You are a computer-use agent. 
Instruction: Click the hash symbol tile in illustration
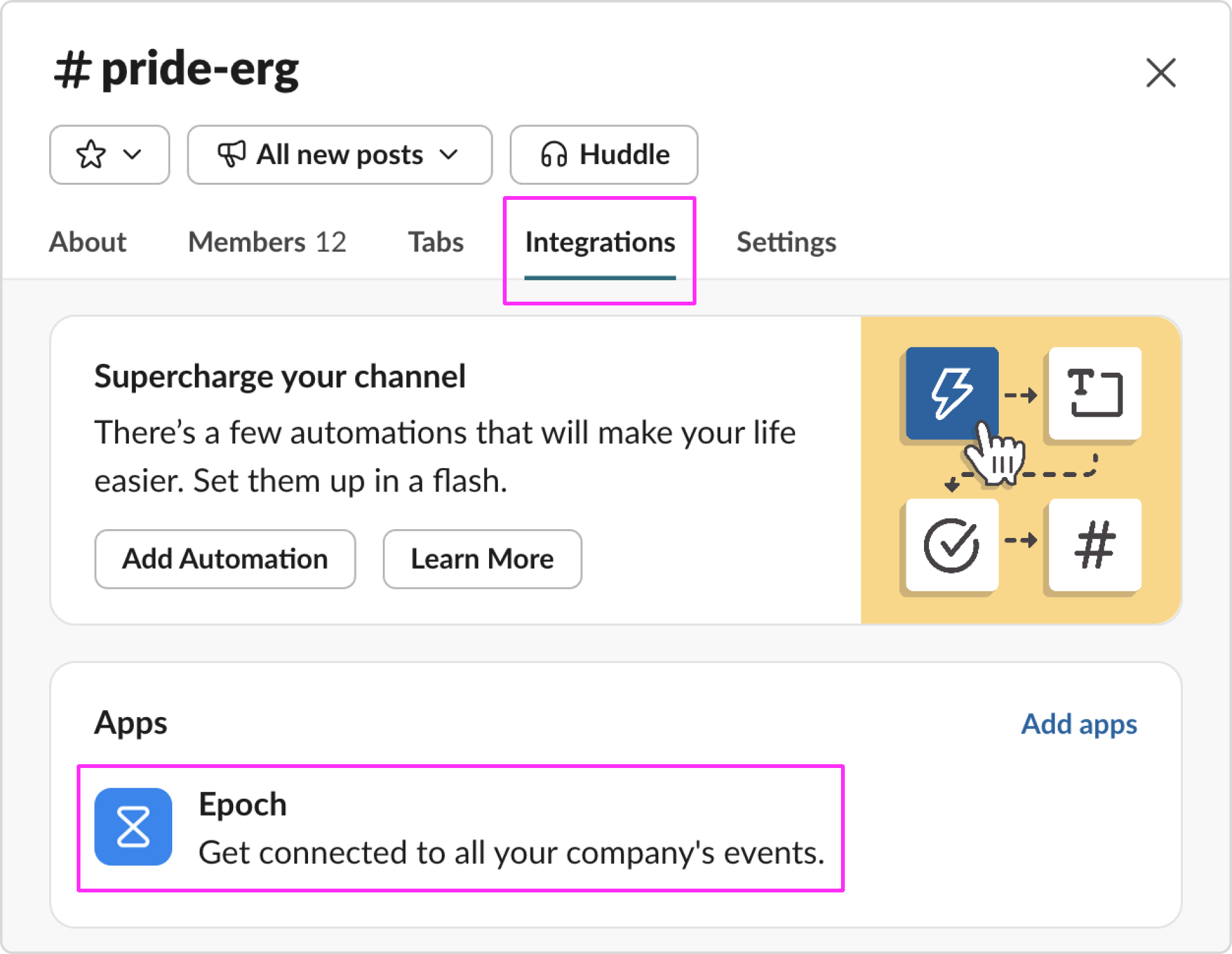tap(1094, 545)
